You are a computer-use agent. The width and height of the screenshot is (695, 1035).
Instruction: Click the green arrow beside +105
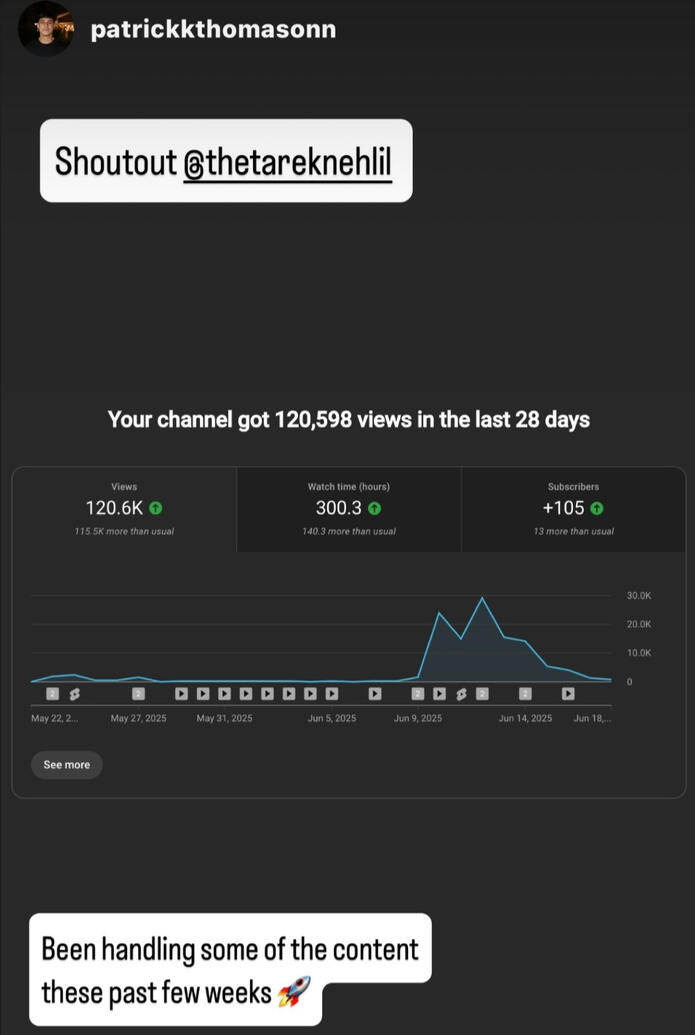point(597,508)
